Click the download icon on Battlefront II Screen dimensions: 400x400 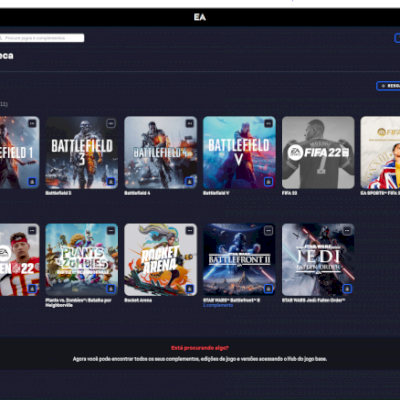click(268, 289)
